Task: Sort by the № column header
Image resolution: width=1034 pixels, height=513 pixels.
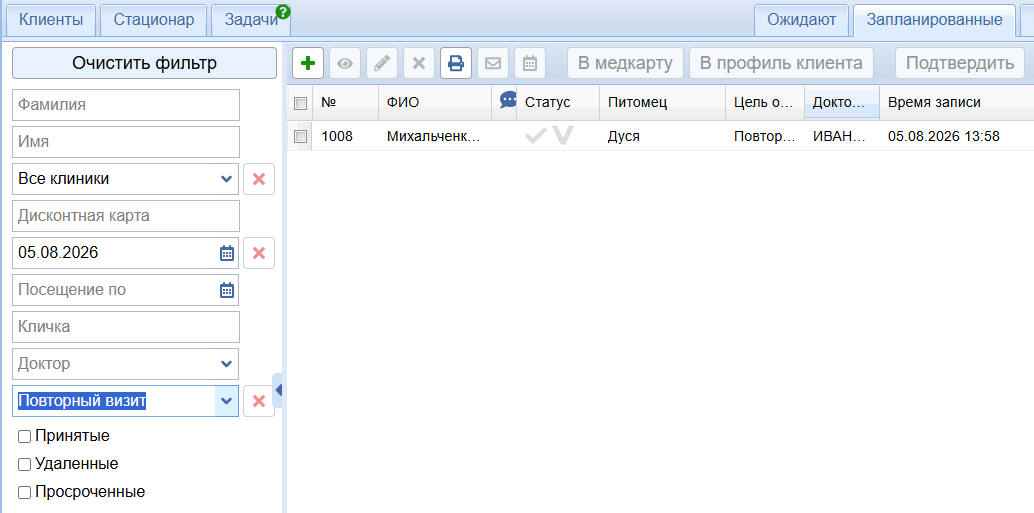Action: (x=346, y=103)
